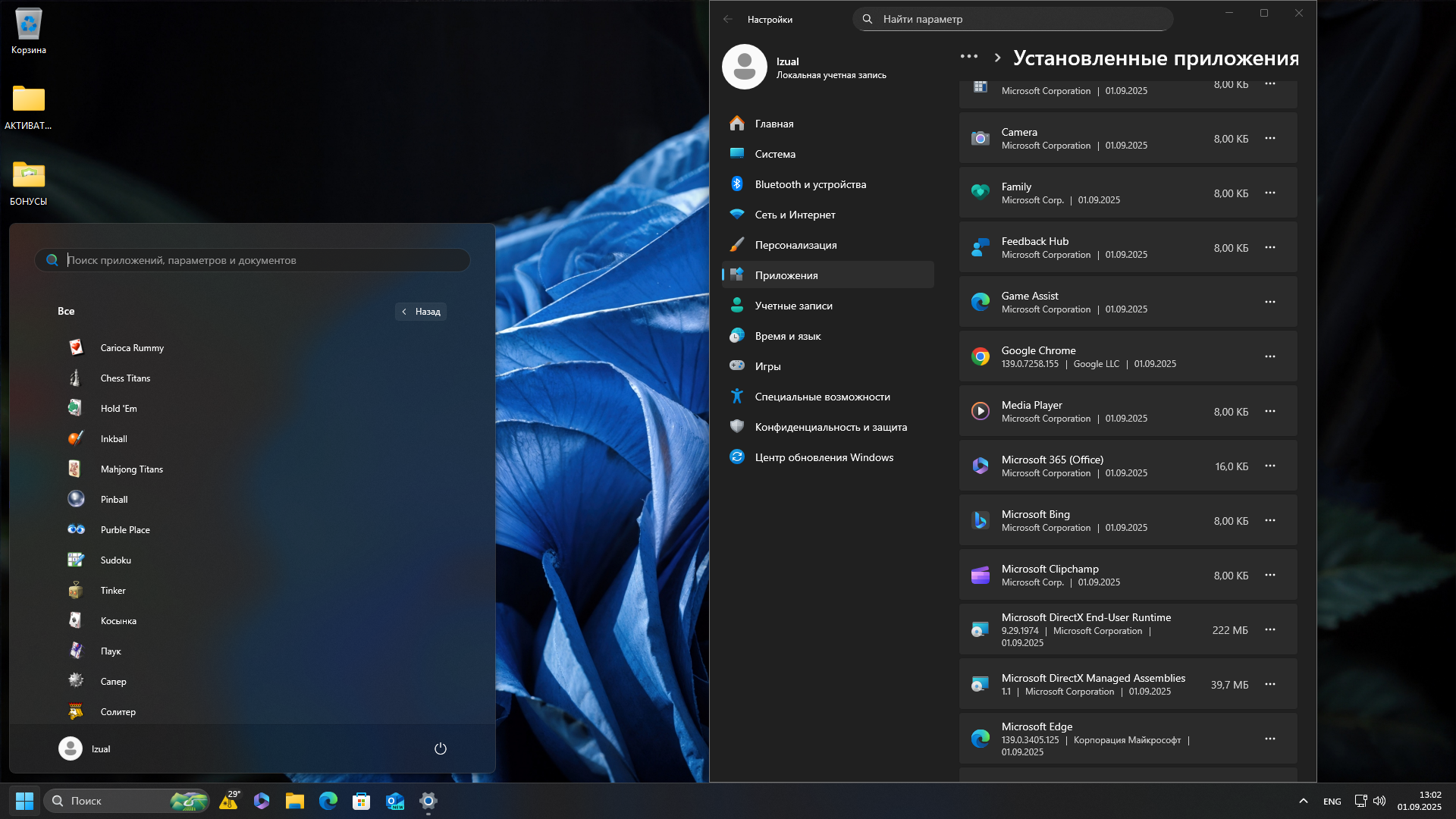Open Outlook from the taskbar
Image resolution: width=1456 pixels, height=819 pixels.
point(395,801)
